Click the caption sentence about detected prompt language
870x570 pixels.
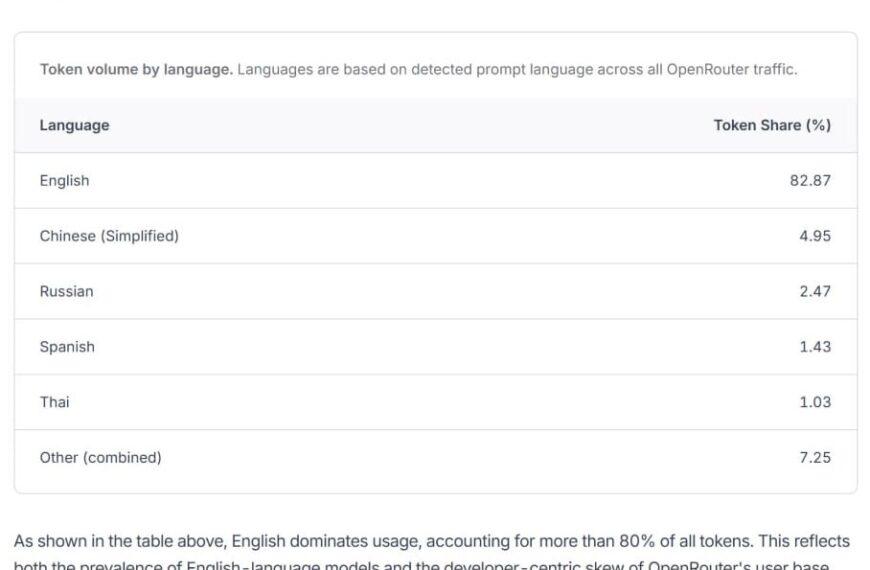click(516, 70)
